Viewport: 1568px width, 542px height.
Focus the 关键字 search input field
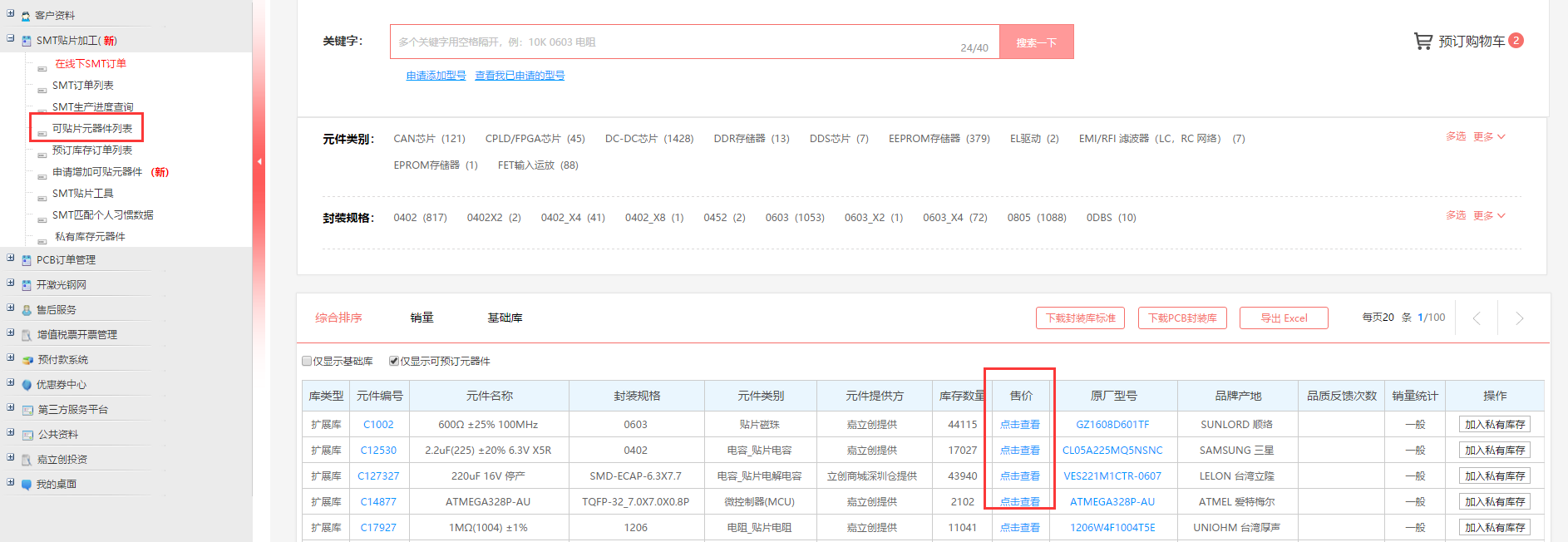pos(673,42)
